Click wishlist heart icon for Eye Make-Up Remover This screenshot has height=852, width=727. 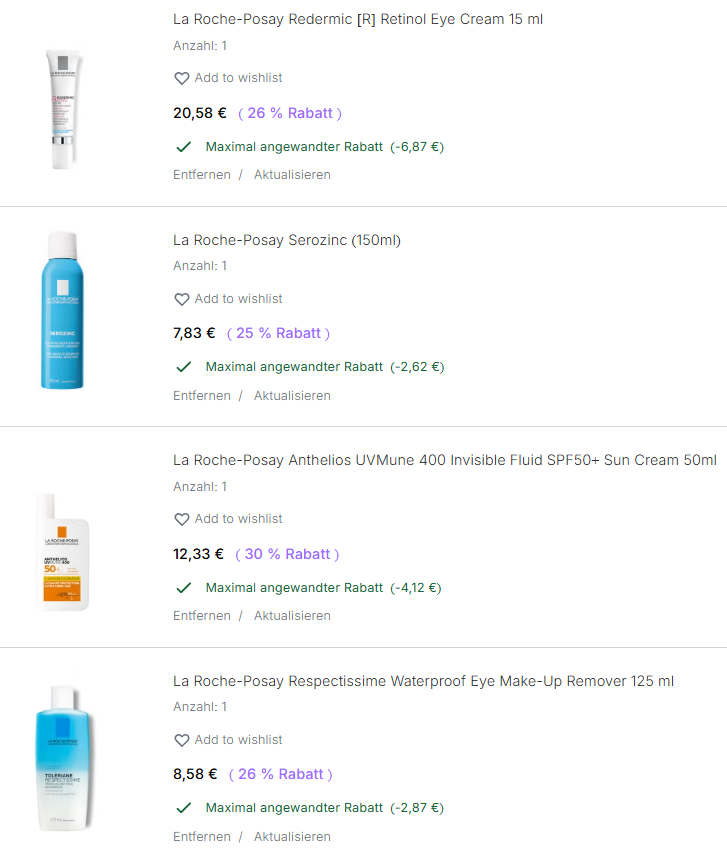(182, 740)
